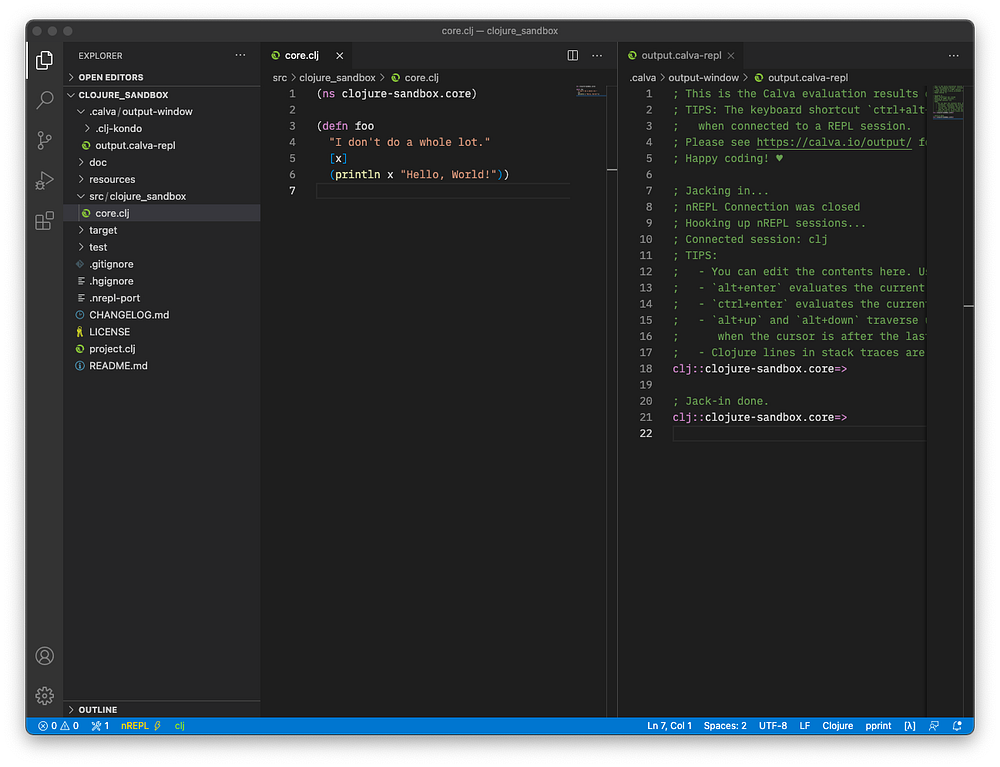Open the Manage gear icon
The image size is (1000, 767).
coord(45,696)
